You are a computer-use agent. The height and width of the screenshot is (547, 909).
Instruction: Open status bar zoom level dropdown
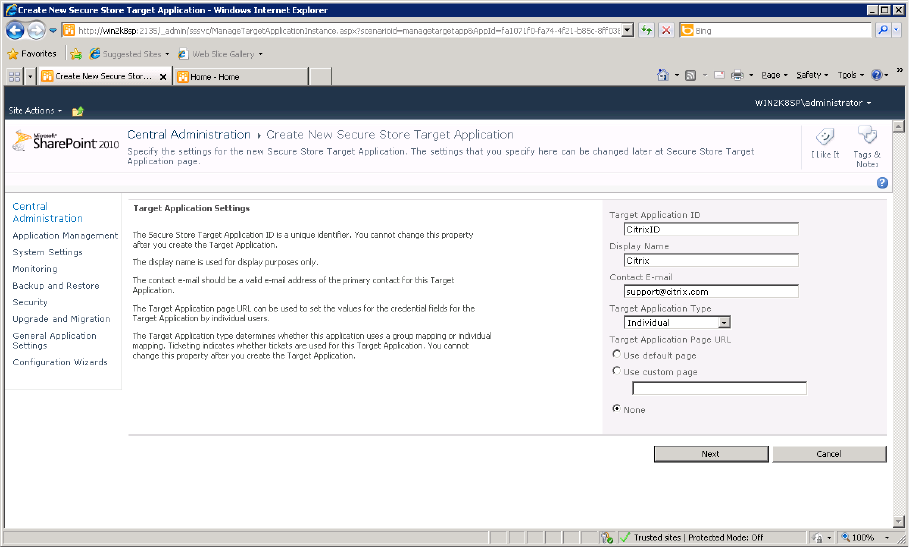pyautogui.click(x=886, y=538)
